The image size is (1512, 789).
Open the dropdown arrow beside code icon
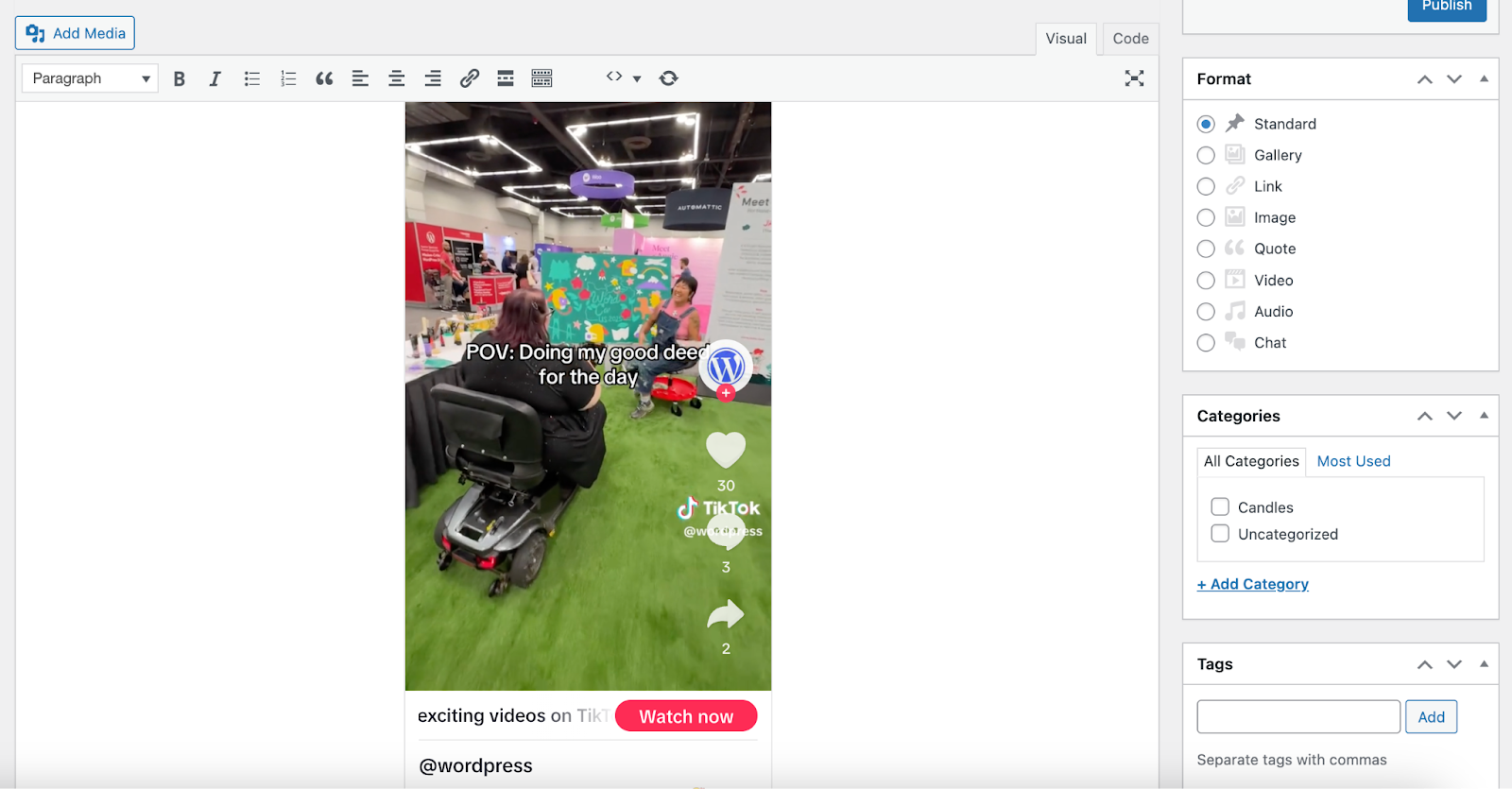pyautogui.click(x=637, y=78)
